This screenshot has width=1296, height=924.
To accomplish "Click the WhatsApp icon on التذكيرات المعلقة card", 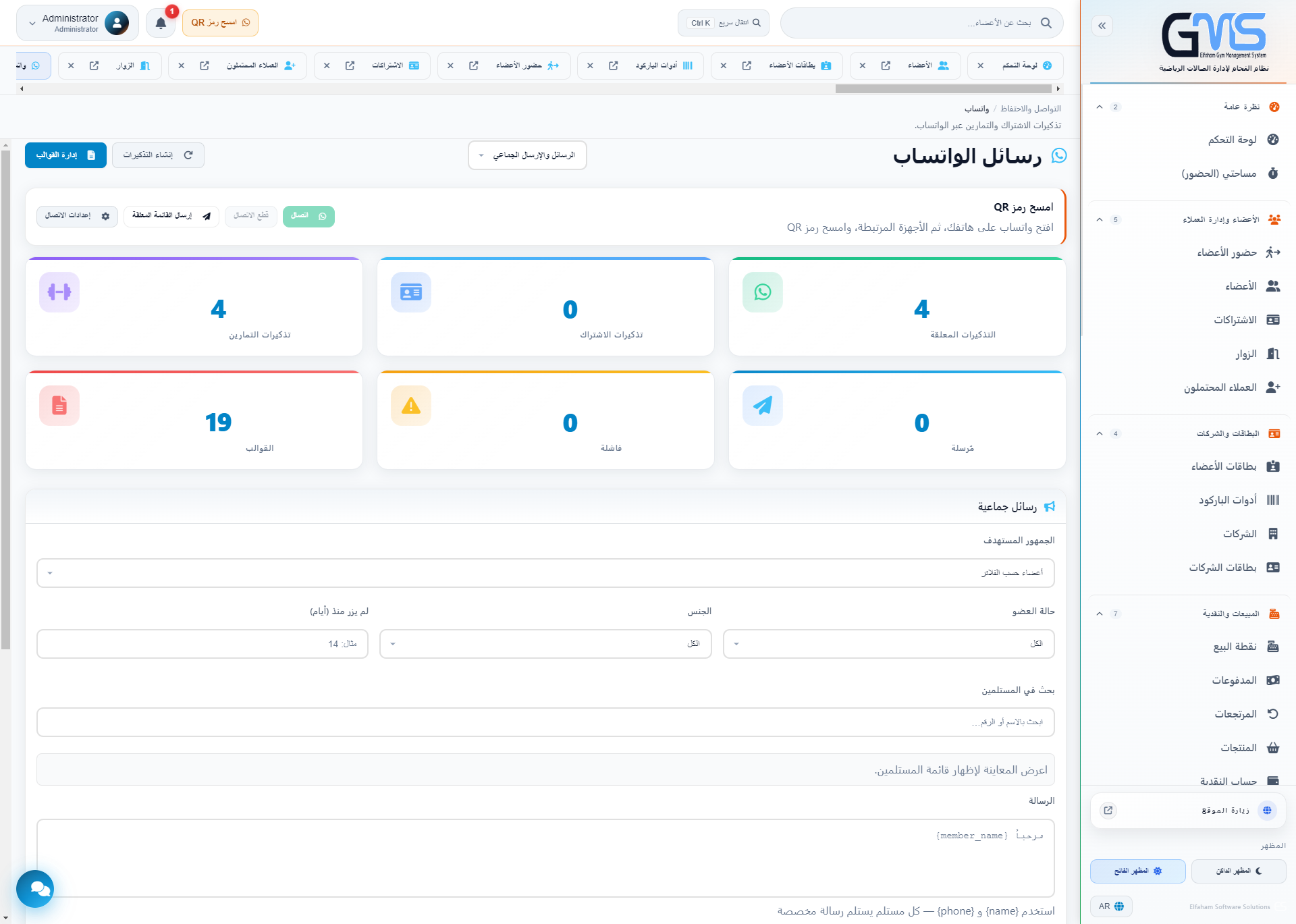I will click(763, 292).
